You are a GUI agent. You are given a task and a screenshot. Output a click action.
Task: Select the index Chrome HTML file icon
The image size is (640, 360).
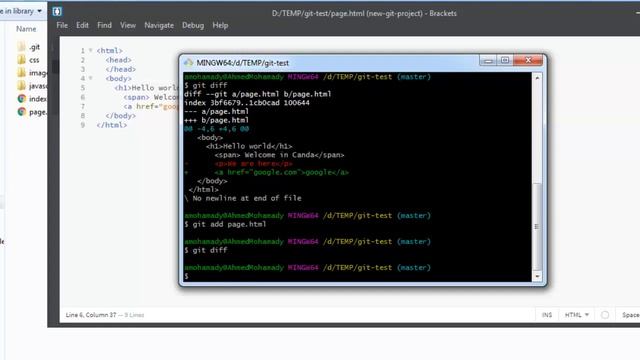(22, 99)
